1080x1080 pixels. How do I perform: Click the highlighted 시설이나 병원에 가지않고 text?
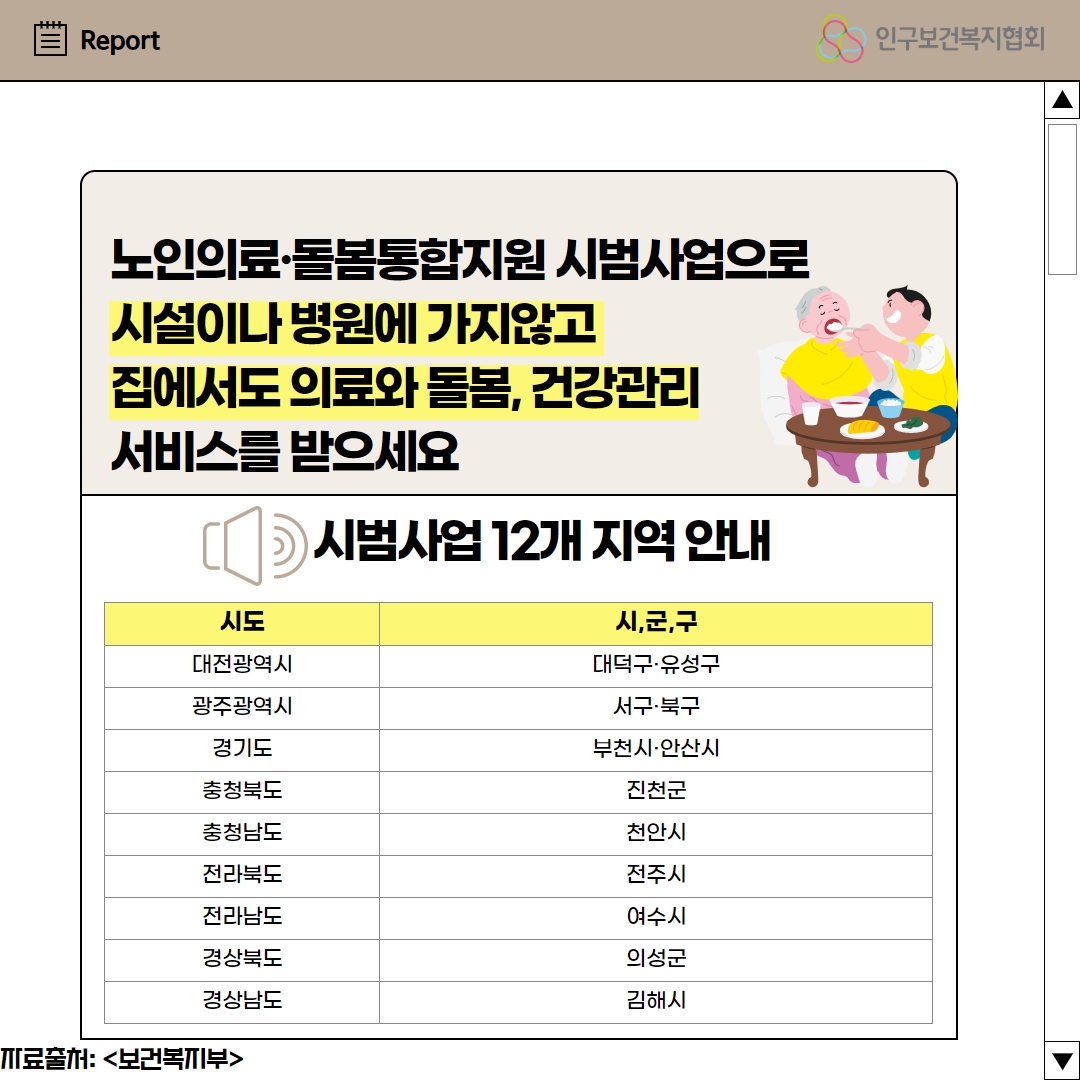click(x=354, y=324)
